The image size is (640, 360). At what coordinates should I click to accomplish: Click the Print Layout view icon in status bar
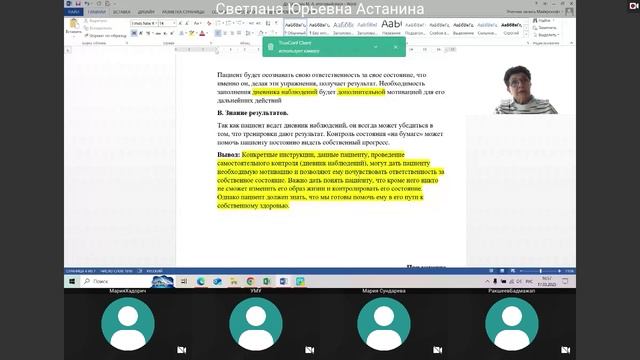(x=502, y=271)
